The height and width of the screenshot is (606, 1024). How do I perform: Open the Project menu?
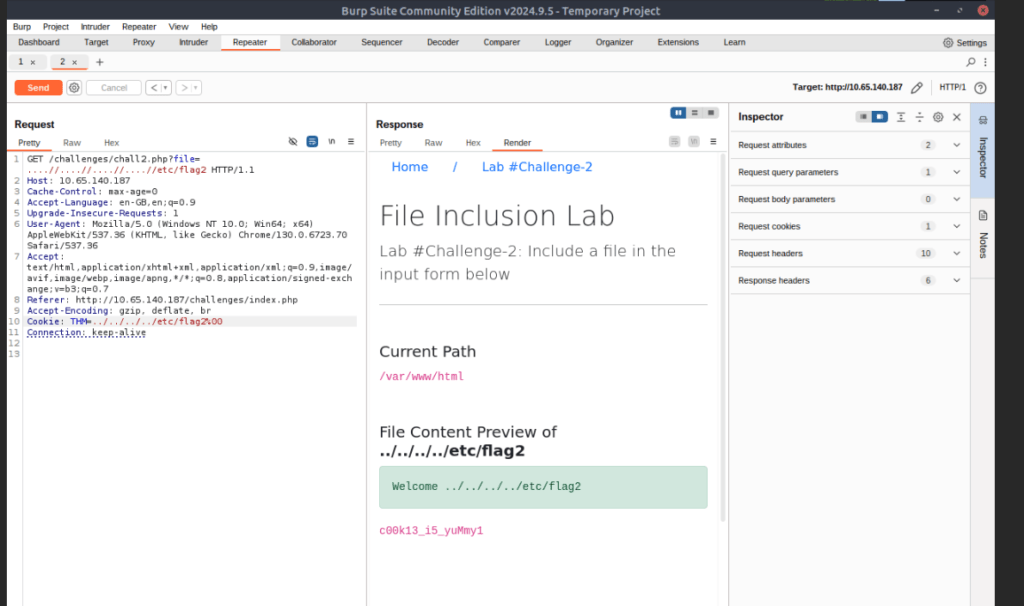click(56, 27)
